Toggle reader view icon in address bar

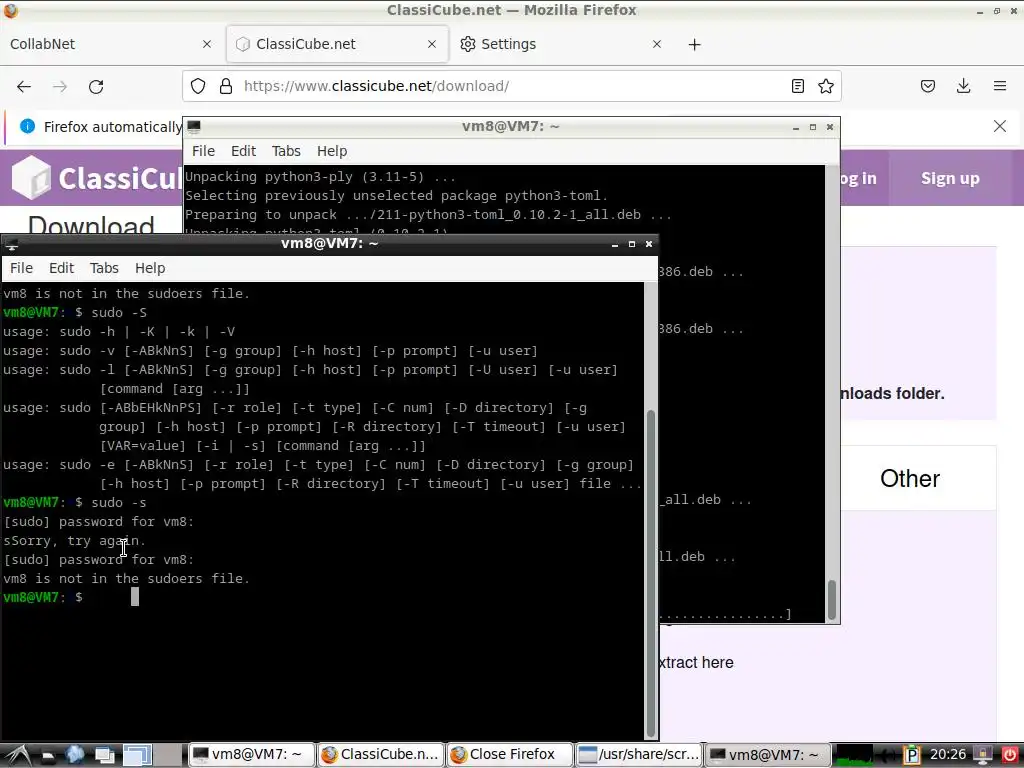(797, 86)
